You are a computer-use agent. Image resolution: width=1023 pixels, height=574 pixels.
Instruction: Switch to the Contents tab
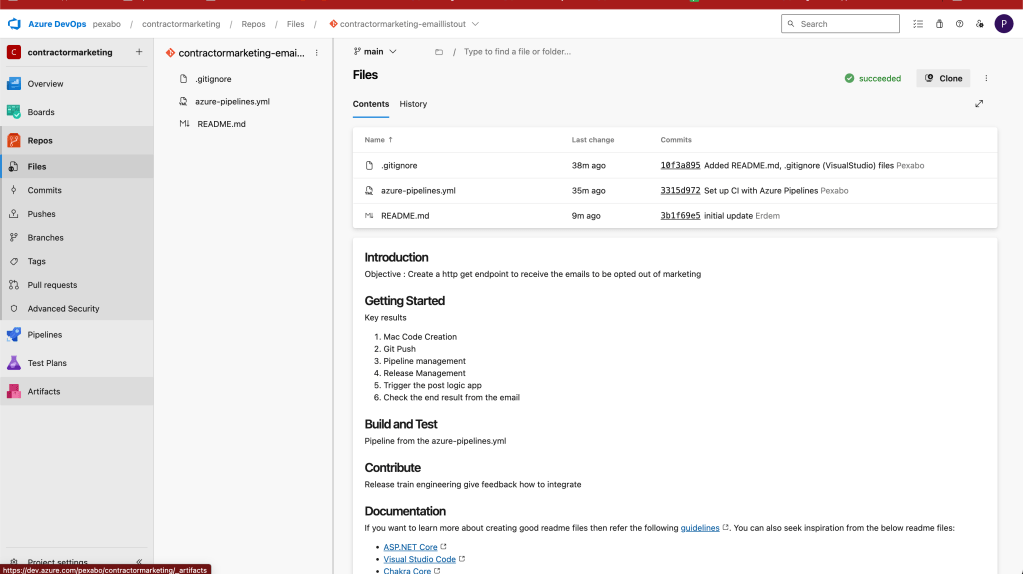(371, 104)
